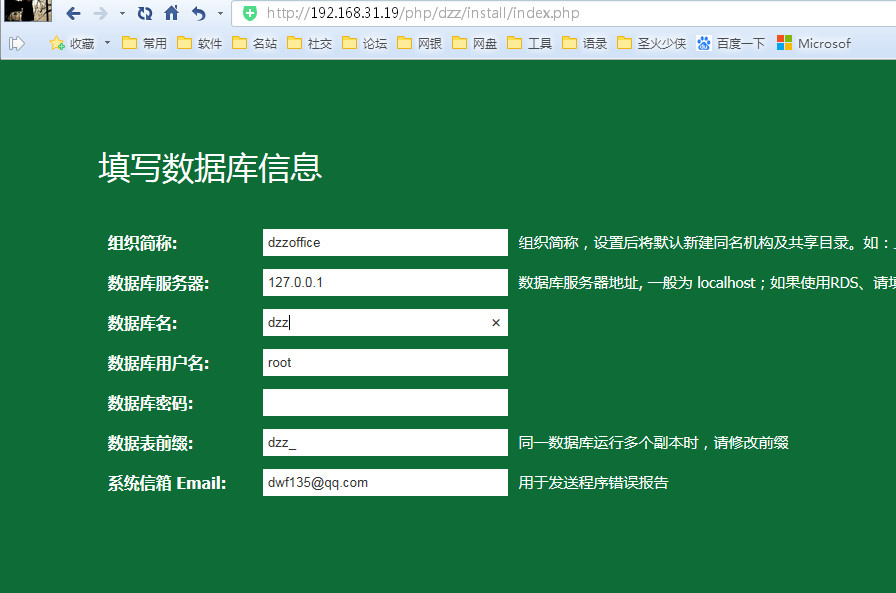Image resolution: width=896 pixels, height=593 pixels.
Task: Click the browser forward arrow
Action: coord(100,14)
